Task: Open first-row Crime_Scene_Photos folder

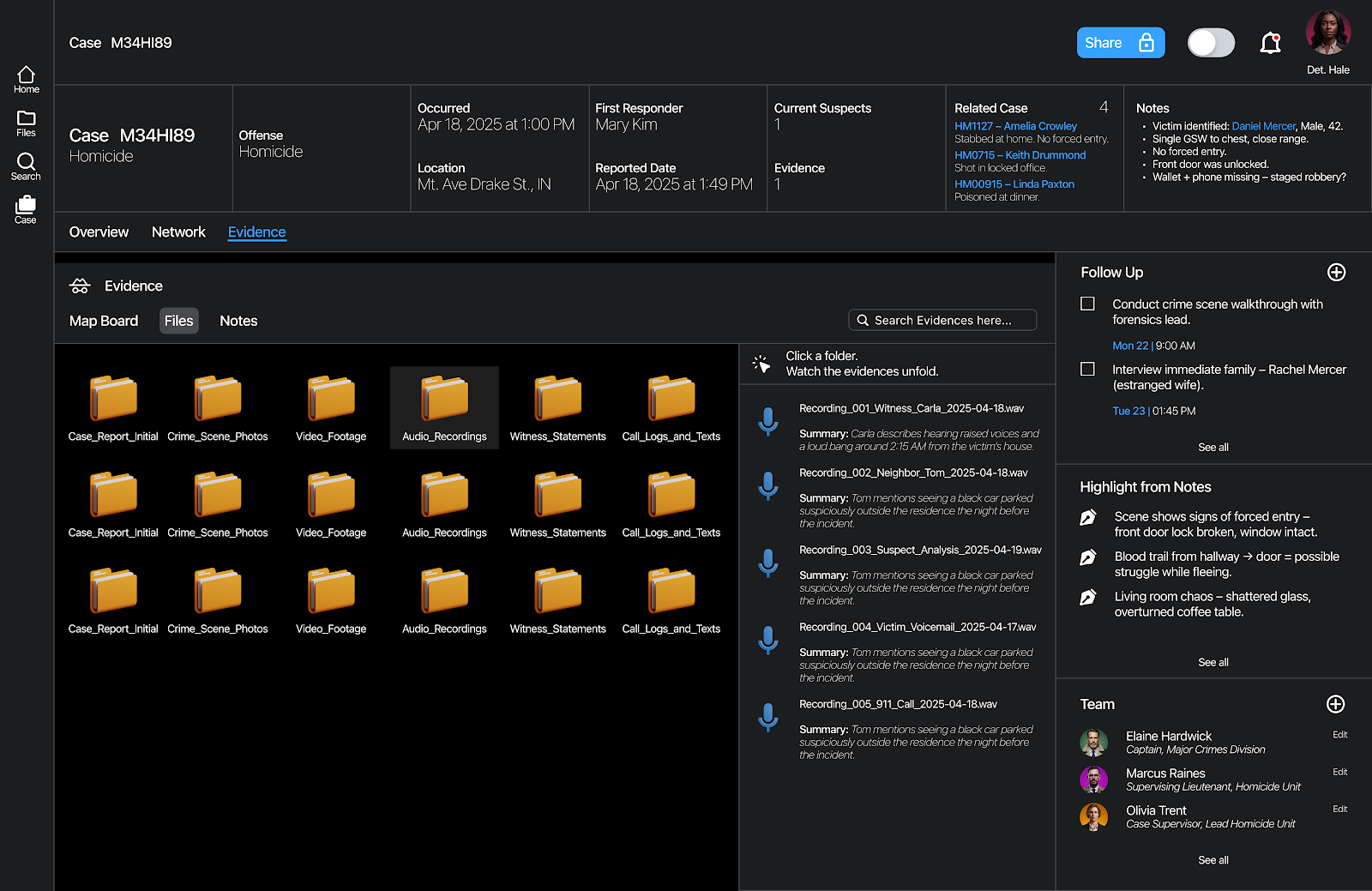Action: point(218,407)
